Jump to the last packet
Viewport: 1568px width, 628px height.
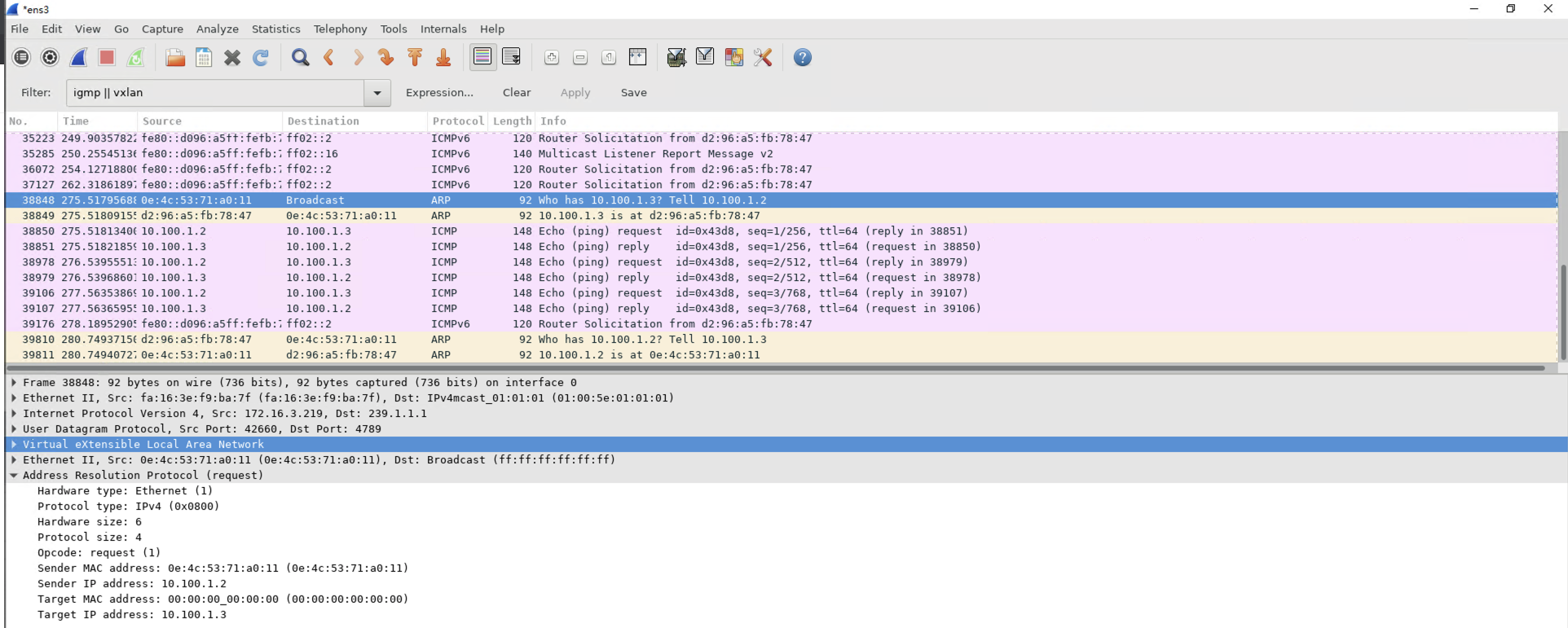(443, 57)
